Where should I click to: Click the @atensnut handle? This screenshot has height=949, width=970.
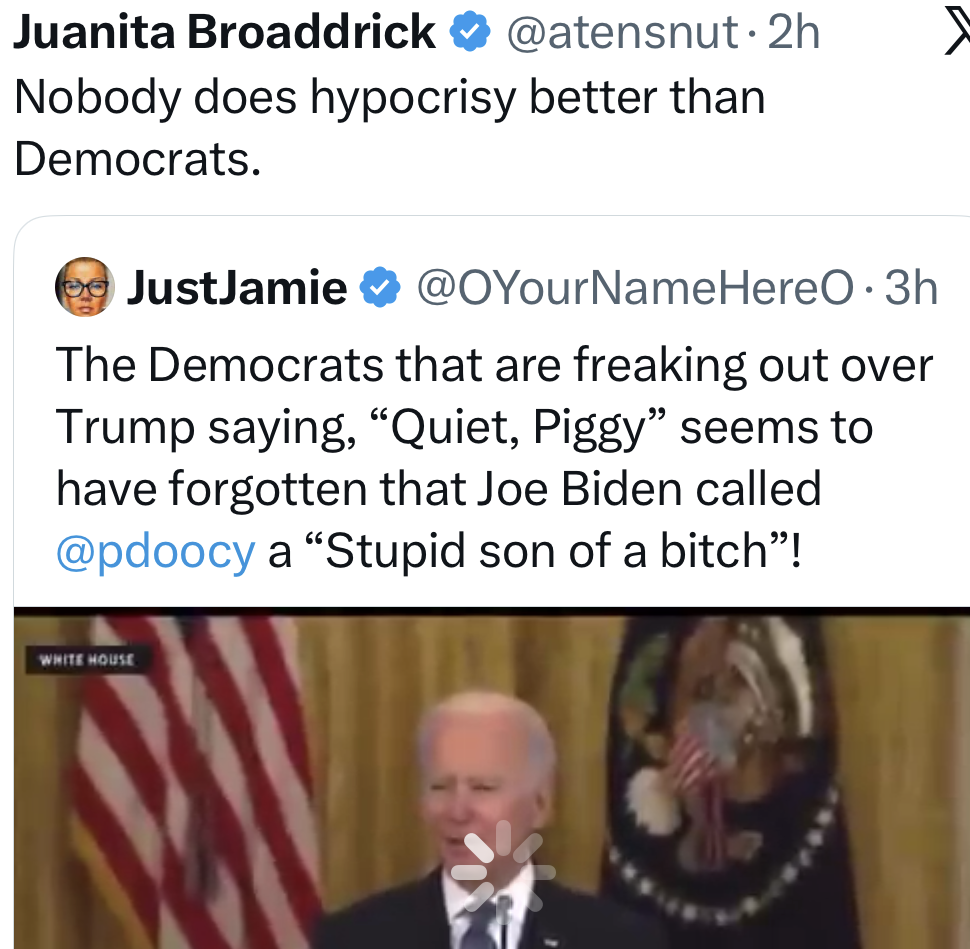click(x=622, y=34)
